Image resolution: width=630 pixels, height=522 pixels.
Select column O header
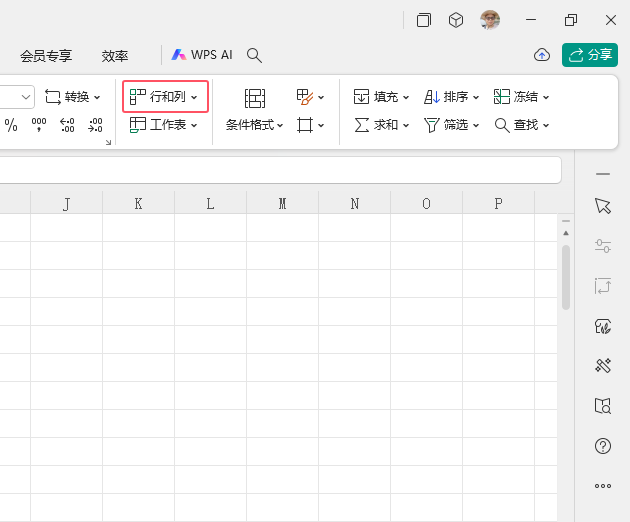(426, 203)
